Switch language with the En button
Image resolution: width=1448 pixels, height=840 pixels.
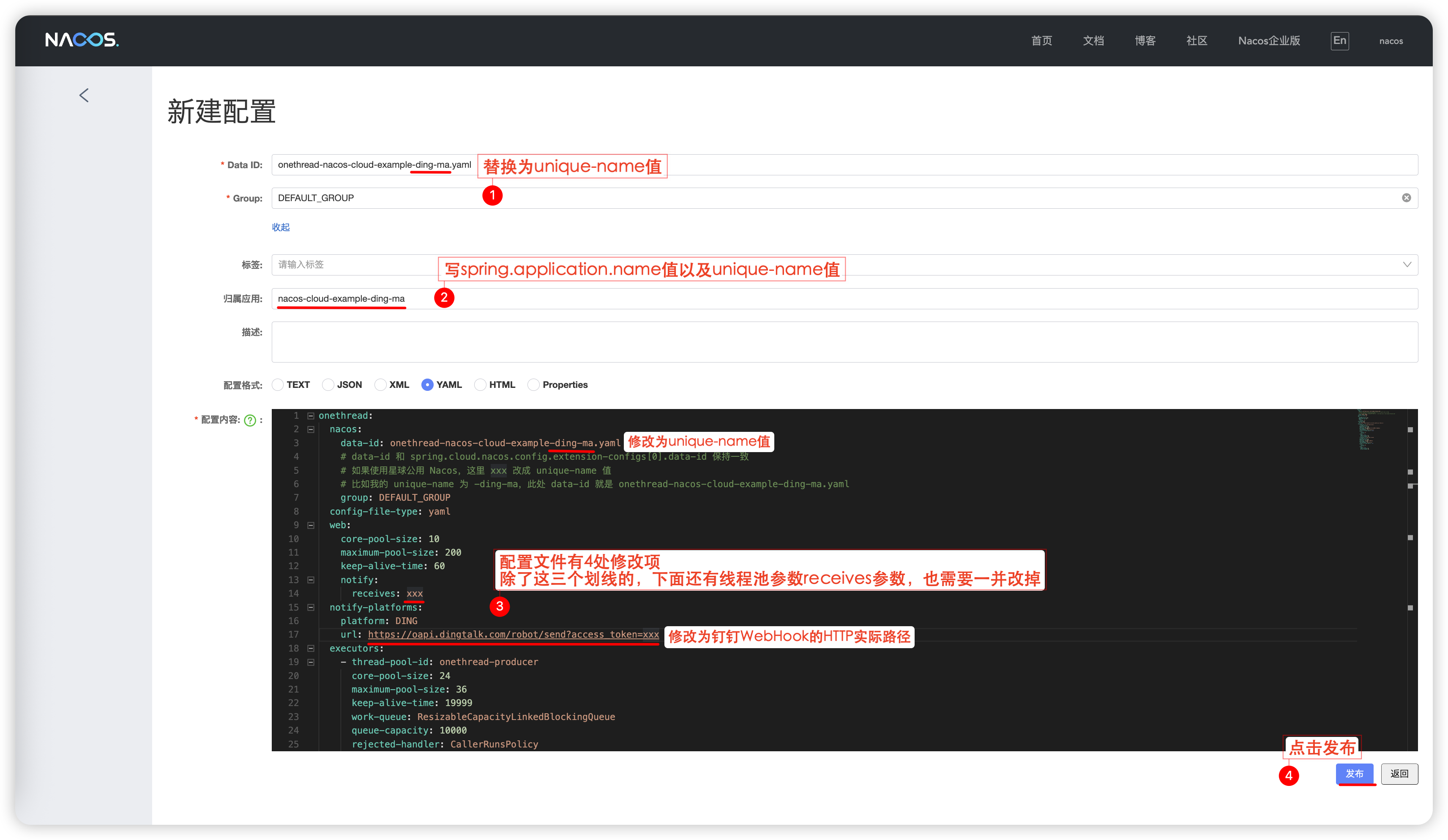point(1339,41)
